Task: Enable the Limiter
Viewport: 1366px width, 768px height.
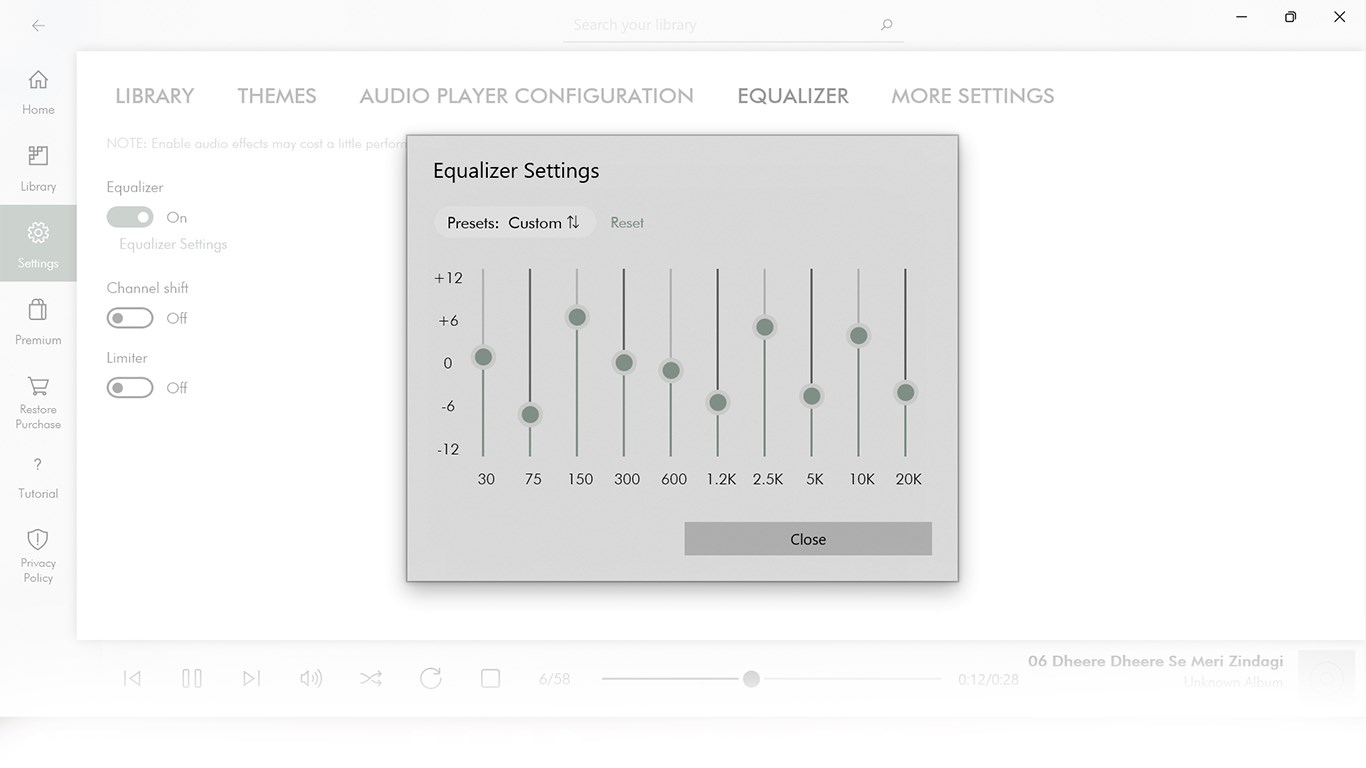Action: point(129,387)
